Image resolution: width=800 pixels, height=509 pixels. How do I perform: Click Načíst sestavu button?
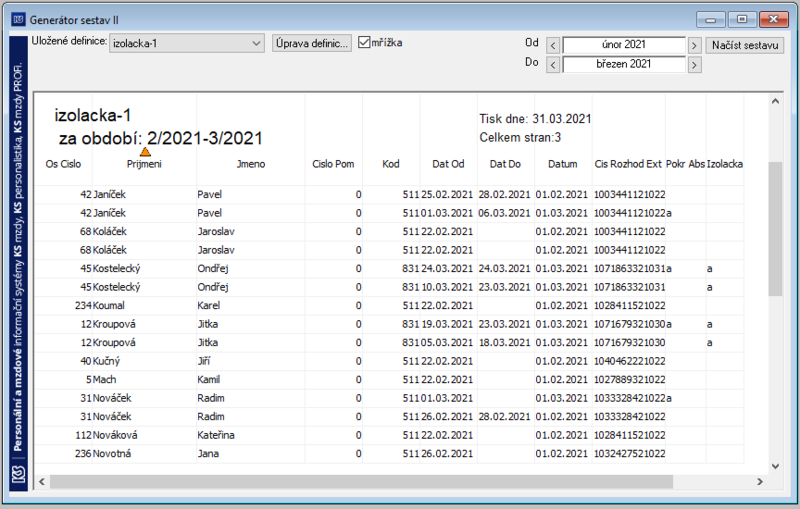click(x=745, y=45)
